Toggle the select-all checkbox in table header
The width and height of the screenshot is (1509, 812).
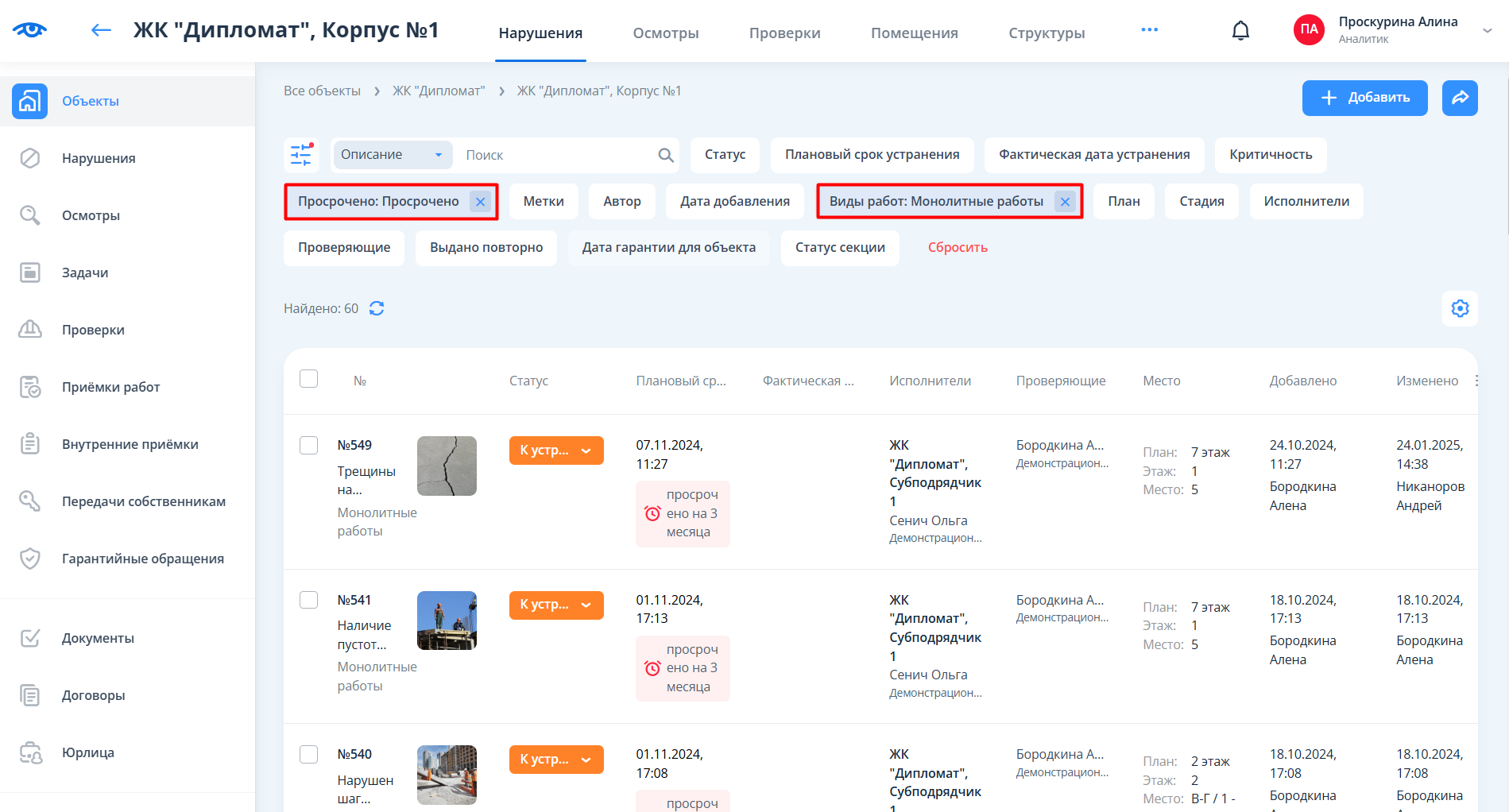309,379
